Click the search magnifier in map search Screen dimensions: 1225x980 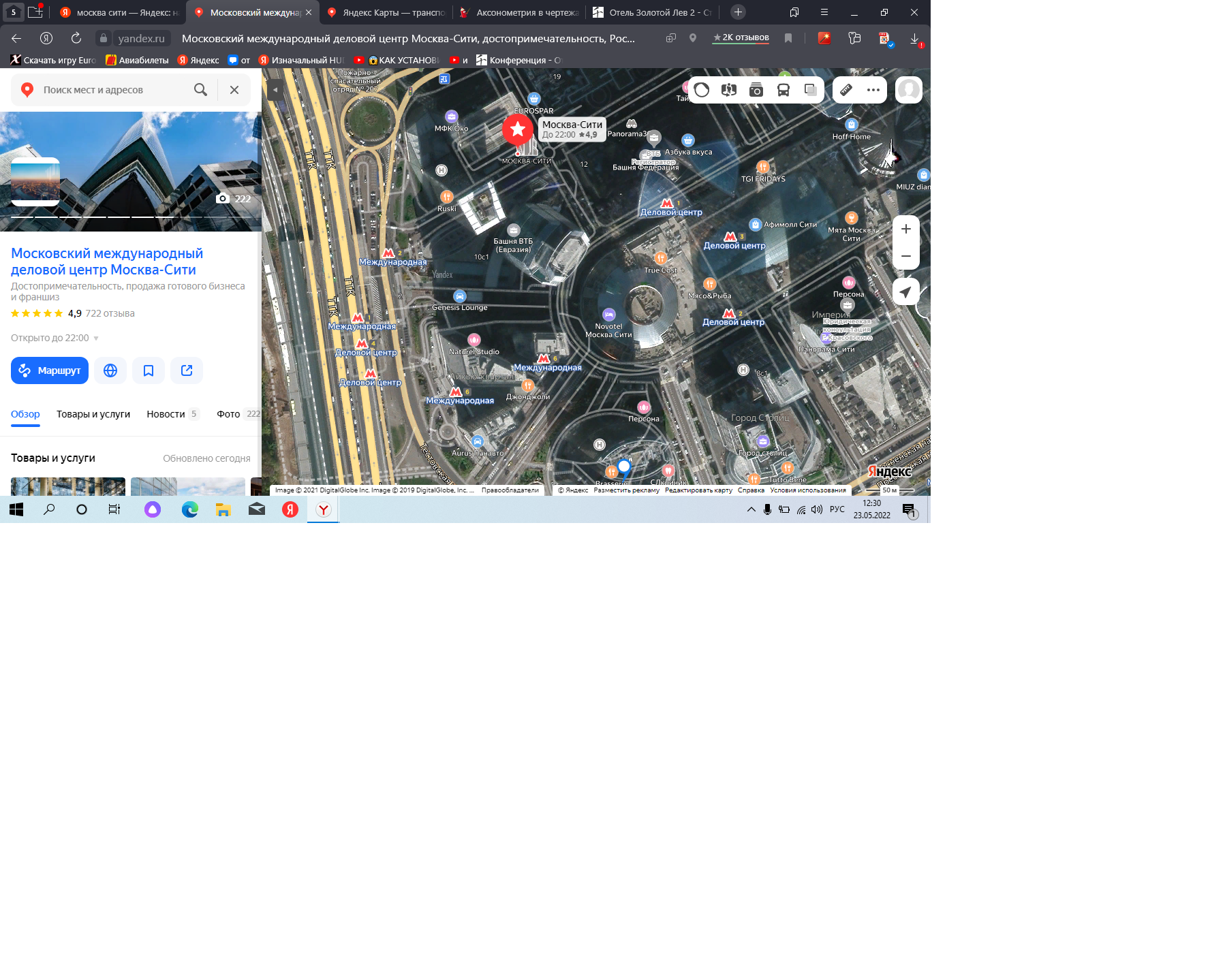(x=200, y=90)
